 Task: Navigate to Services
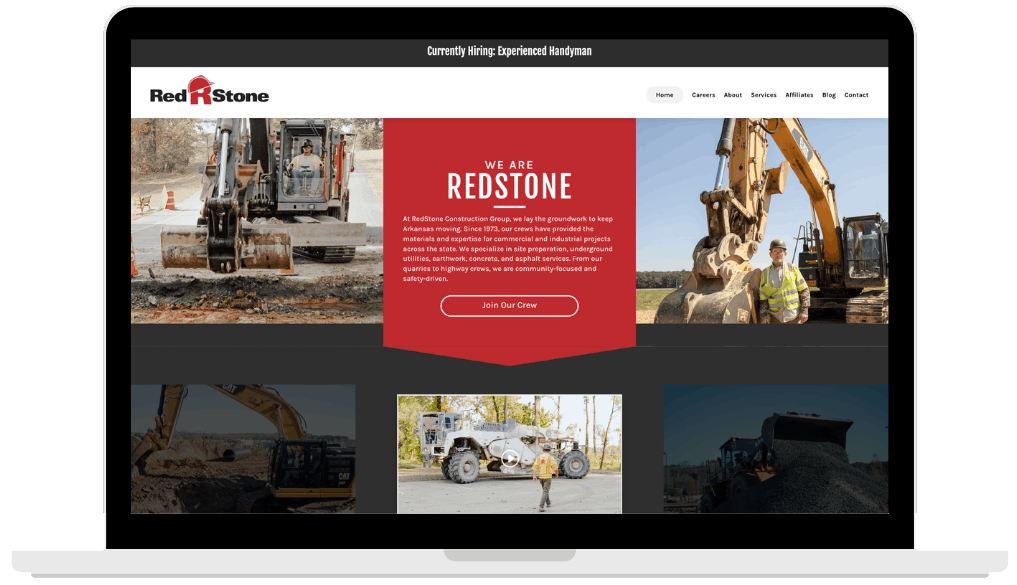pyautogui.click(x=763, y=95)
